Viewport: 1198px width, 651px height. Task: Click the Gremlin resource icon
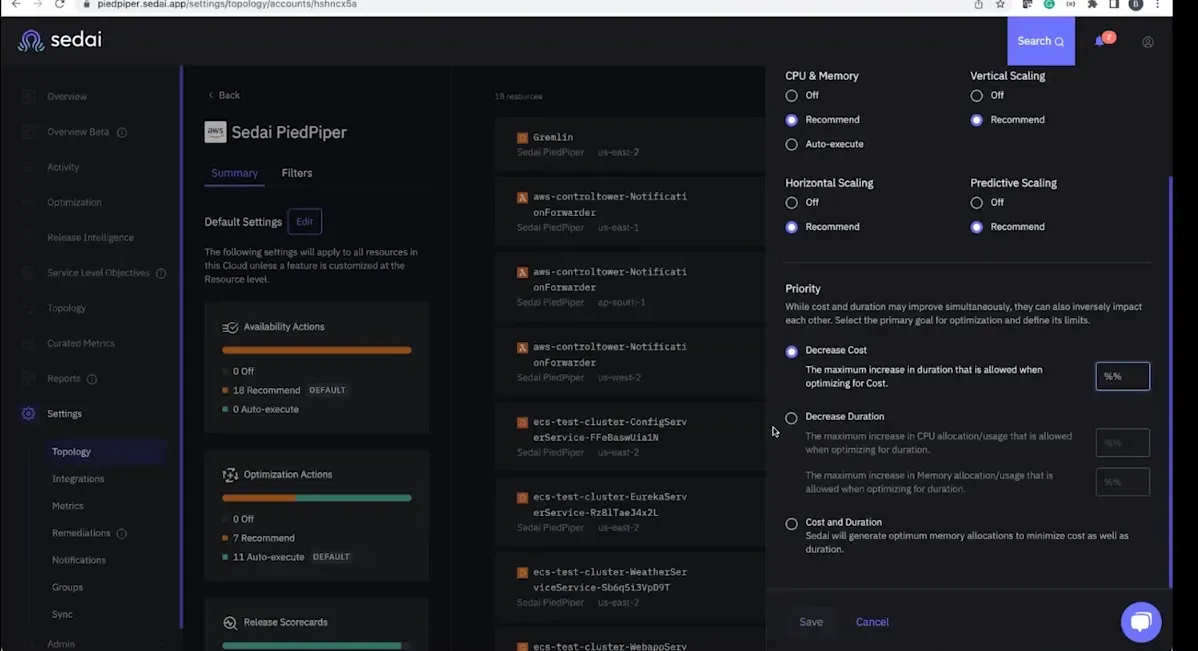523,138
